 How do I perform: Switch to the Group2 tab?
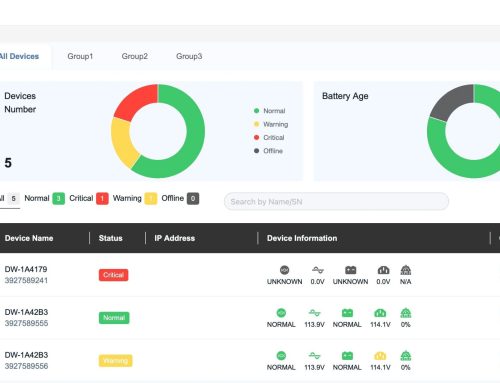(x=134, y=56)
